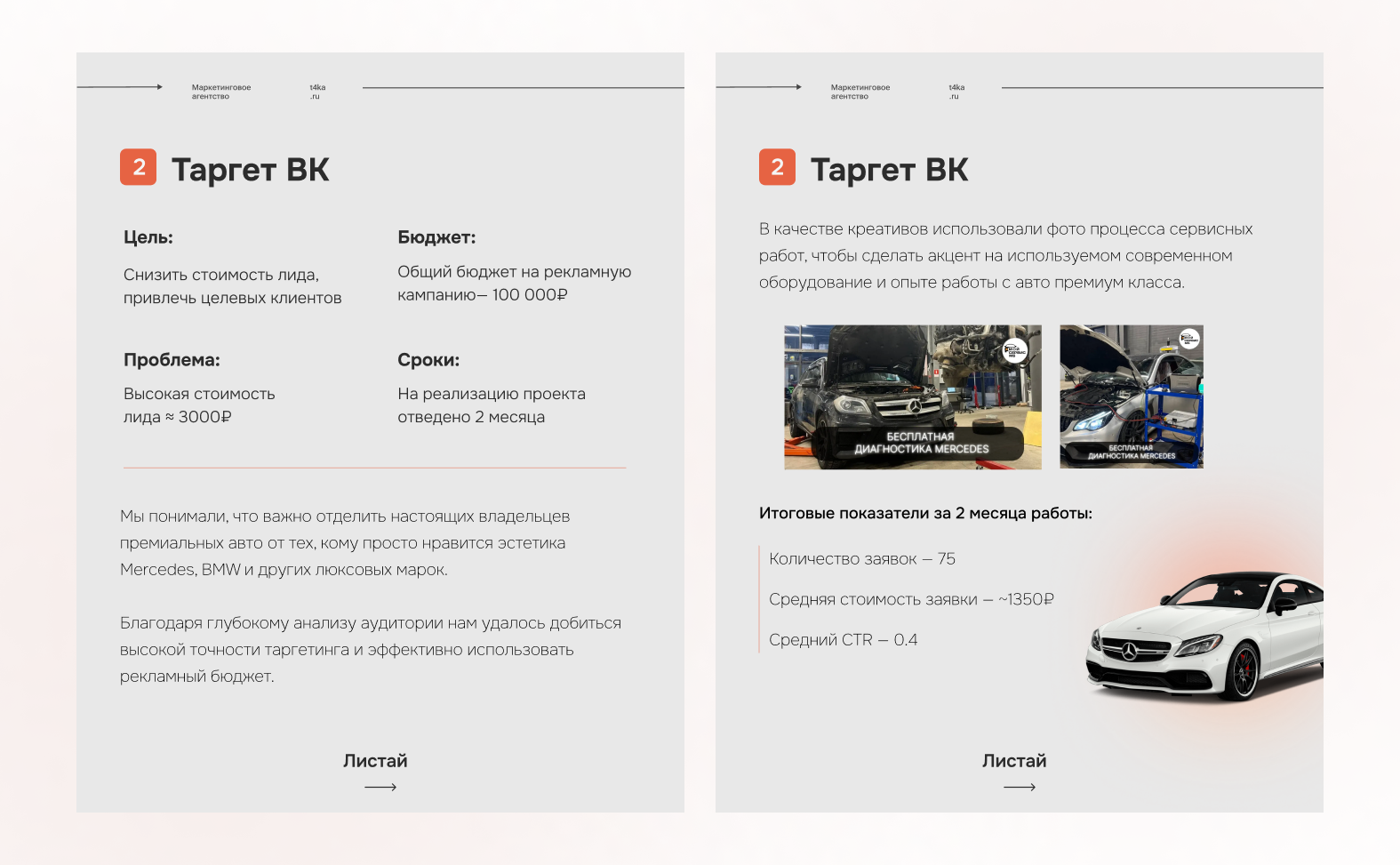The image size is (1400, 865).
Task: Open the large Mercedes diagnostics creative photo
Action: [913, 396]
